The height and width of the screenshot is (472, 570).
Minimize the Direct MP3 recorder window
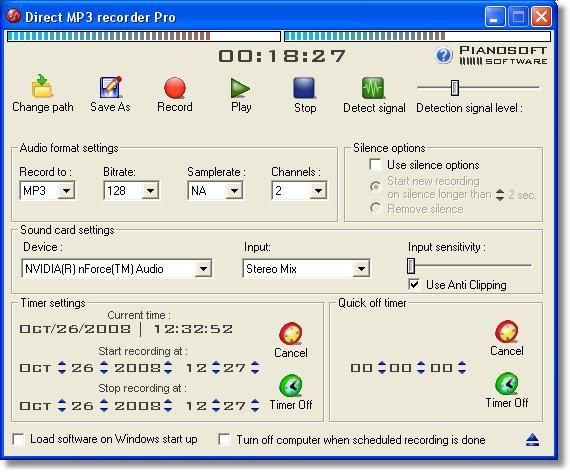(495, 17)
